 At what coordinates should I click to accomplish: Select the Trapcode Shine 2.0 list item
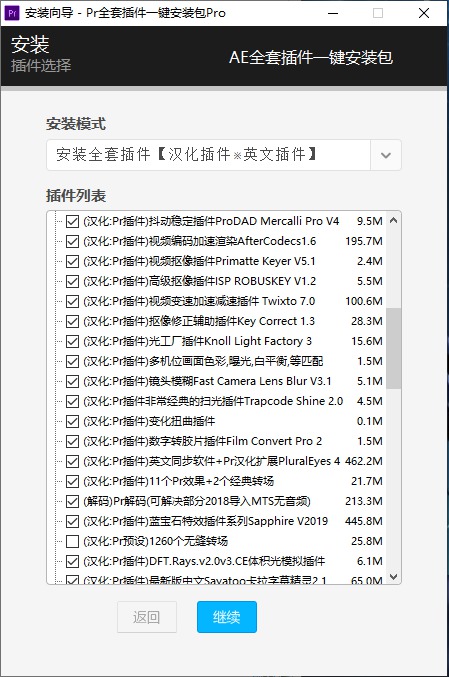click(233, 401)
